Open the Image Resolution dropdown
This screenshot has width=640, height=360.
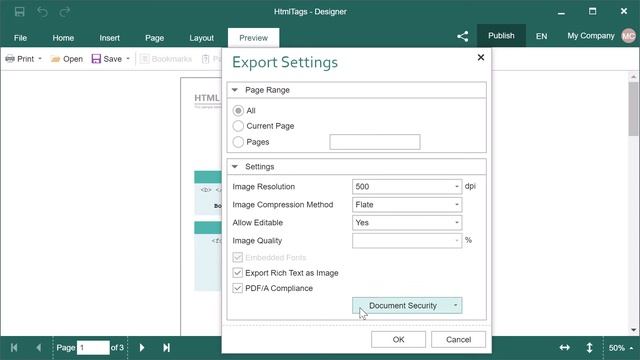click(x=407, y=187)
